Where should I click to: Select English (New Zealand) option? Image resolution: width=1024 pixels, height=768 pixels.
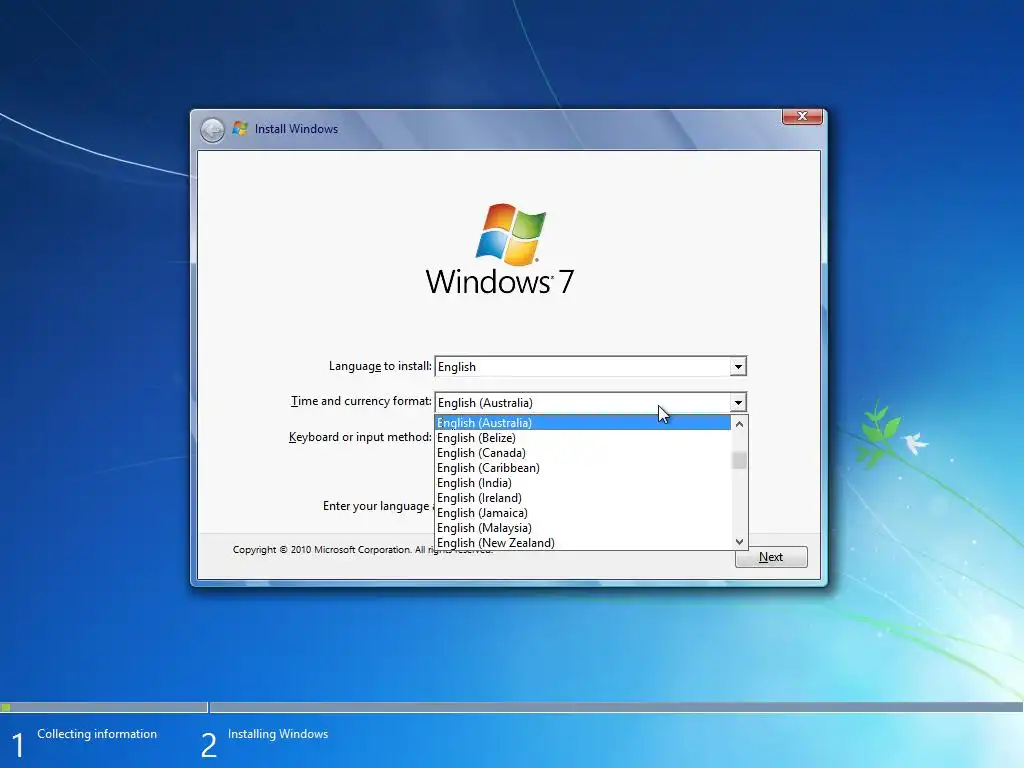583,543
